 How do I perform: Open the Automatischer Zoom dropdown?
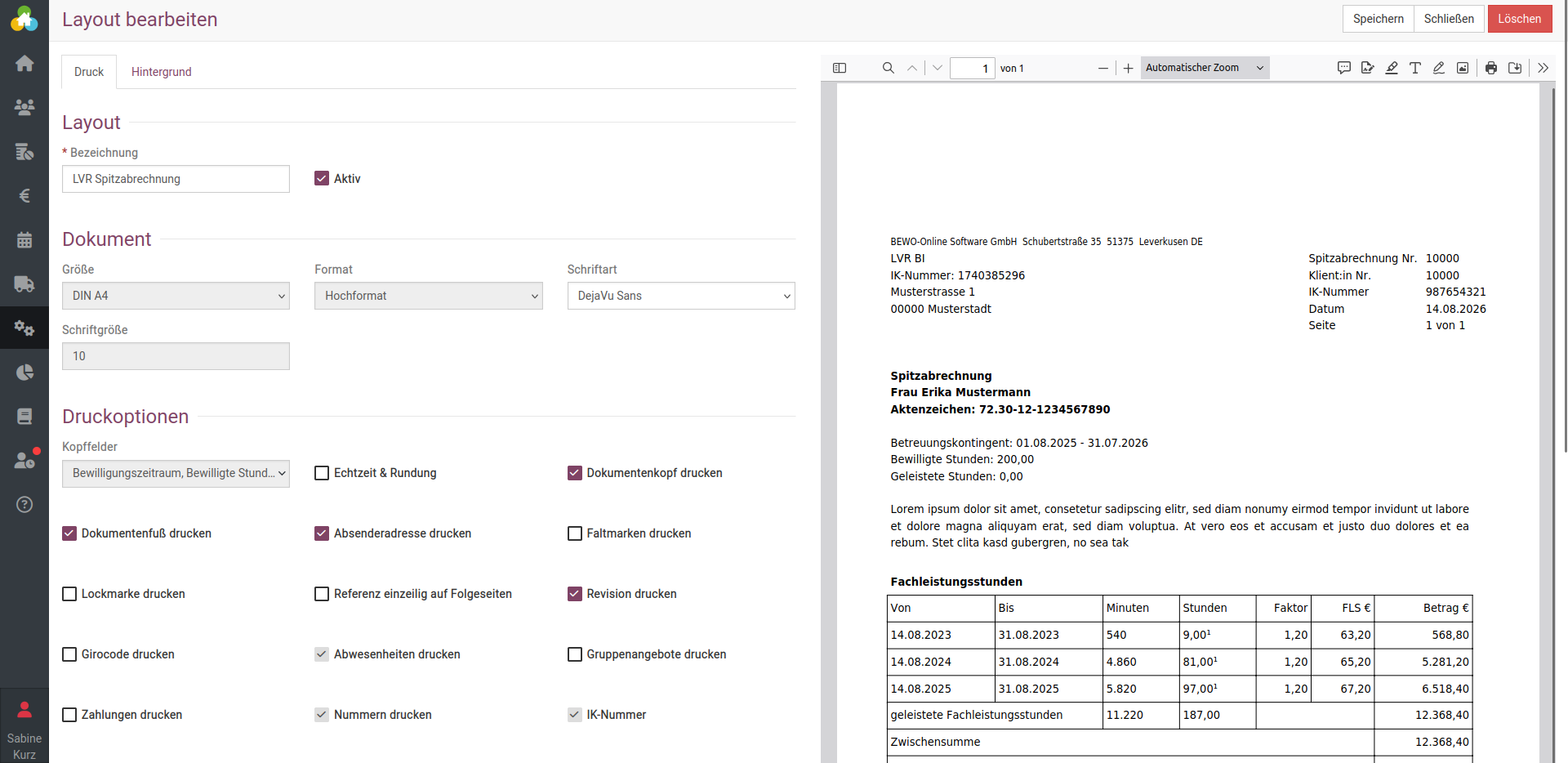[x=1205, y=68]
